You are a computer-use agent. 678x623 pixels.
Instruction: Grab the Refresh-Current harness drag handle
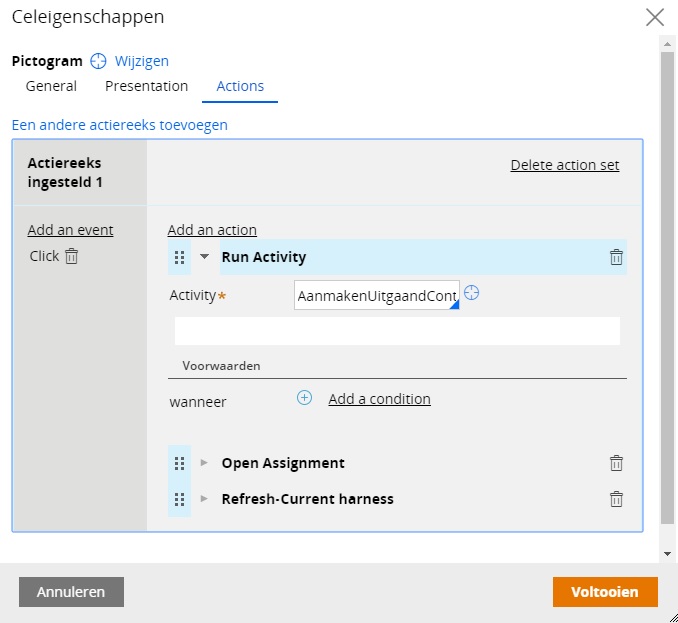tap(179, 499)
